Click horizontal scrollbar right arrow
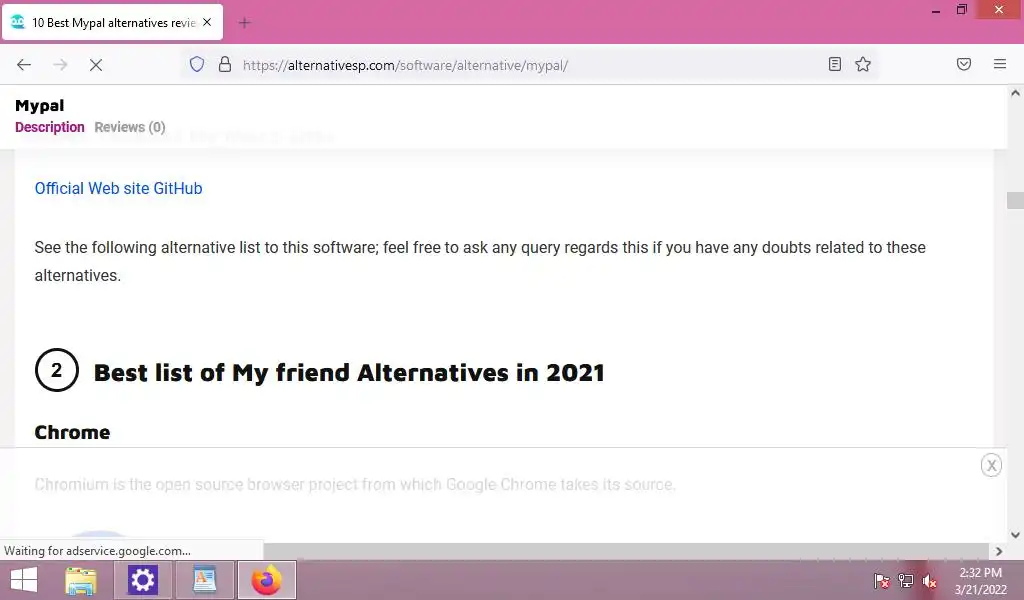Image resolution: width=1024 pixels, height=600 pixels. (x=999, y=551)
